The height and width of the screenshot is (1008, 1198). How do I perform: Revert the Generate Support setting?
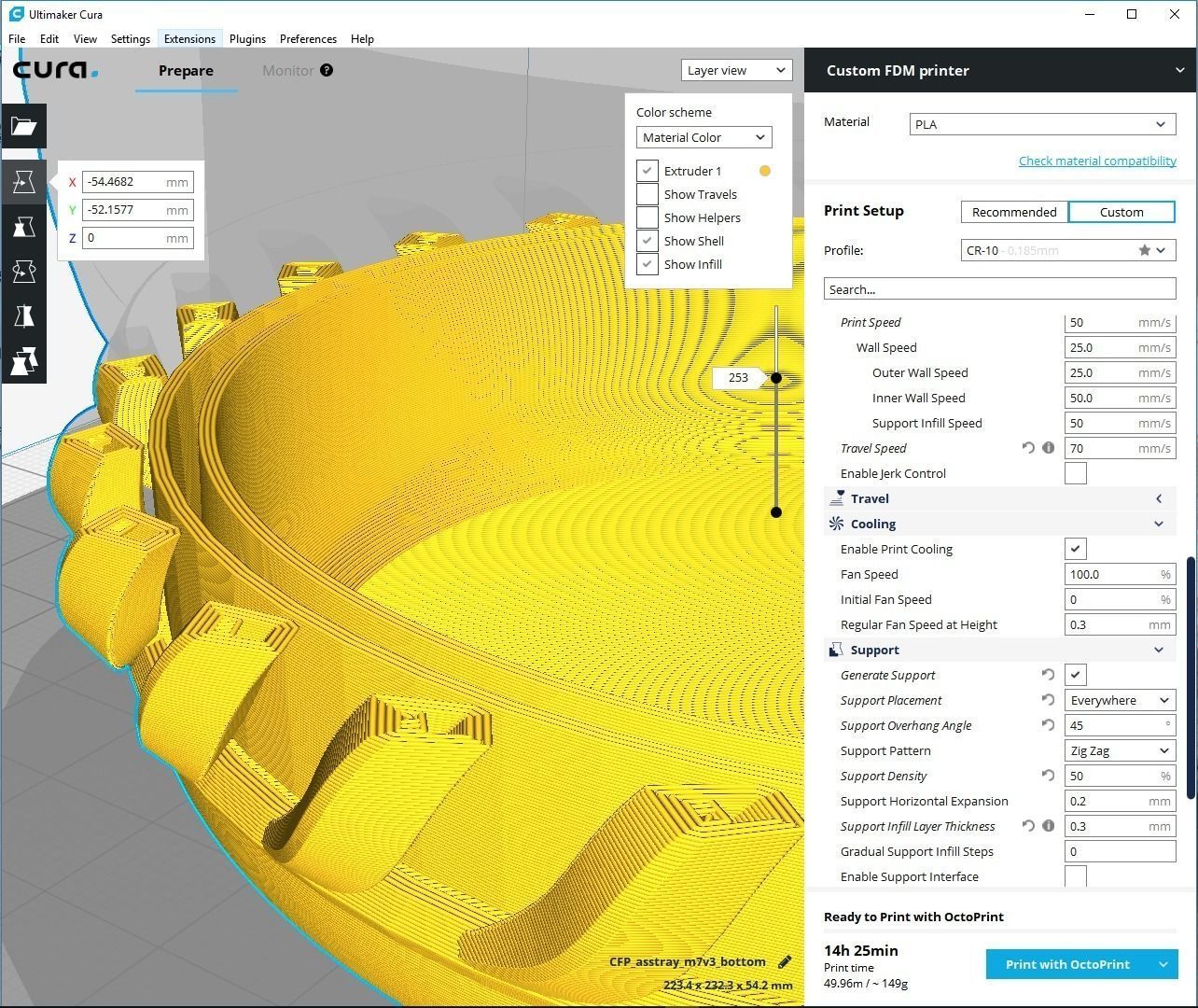pos(1049,675)
